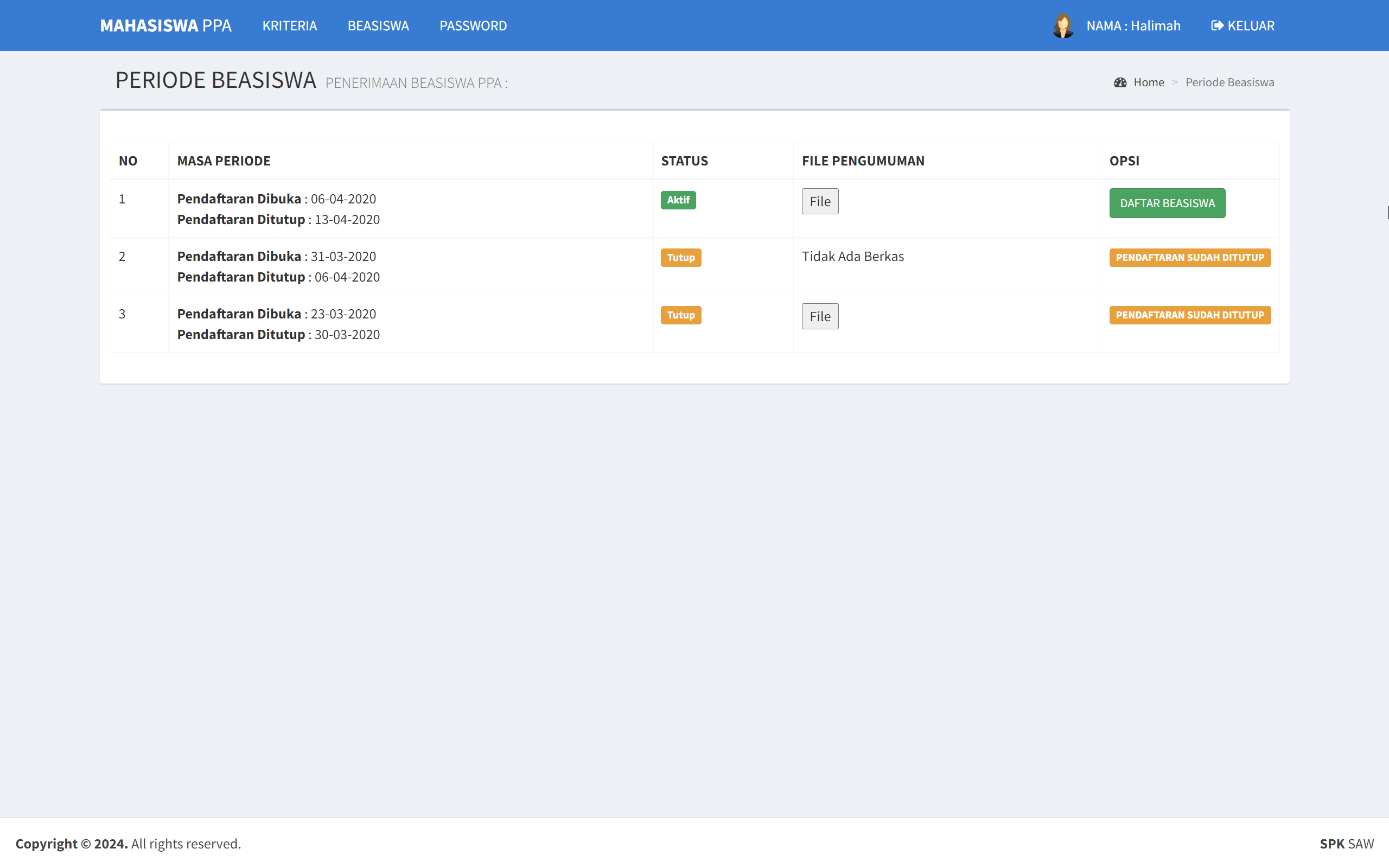Click the Aktif status badge
This screenshot has width=1389, height=868.
coord(678,200)
